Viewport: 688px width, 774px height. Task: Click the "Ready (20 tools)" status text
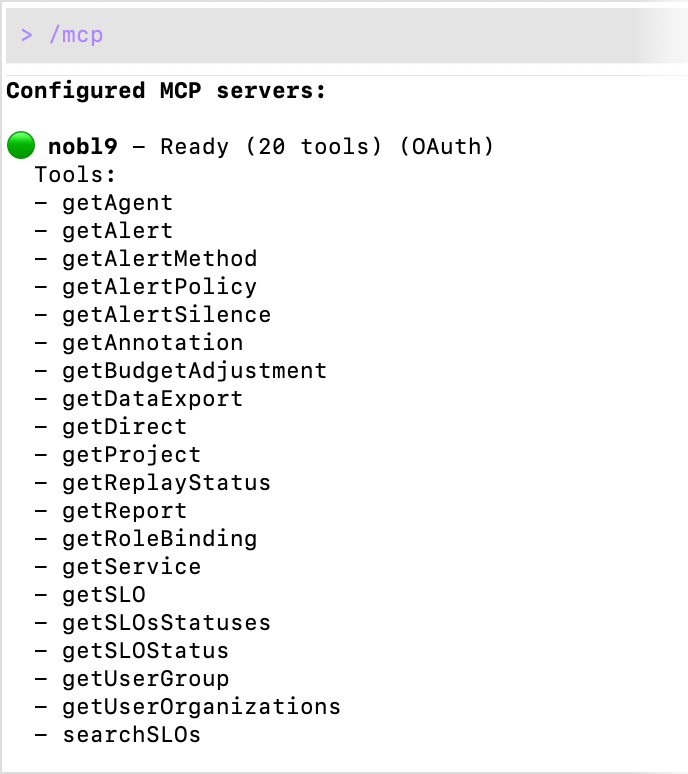pyautogui.click(x=271, y=147)
